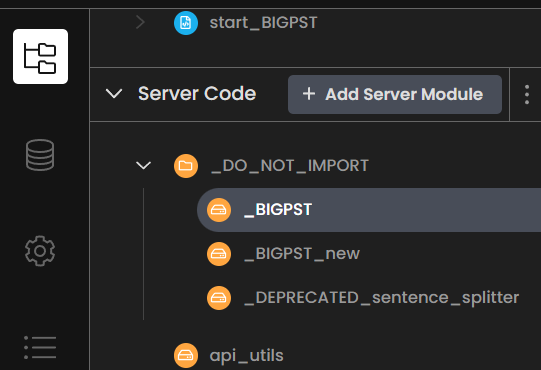Open the list view sidebar icon

tap(40, 348)
